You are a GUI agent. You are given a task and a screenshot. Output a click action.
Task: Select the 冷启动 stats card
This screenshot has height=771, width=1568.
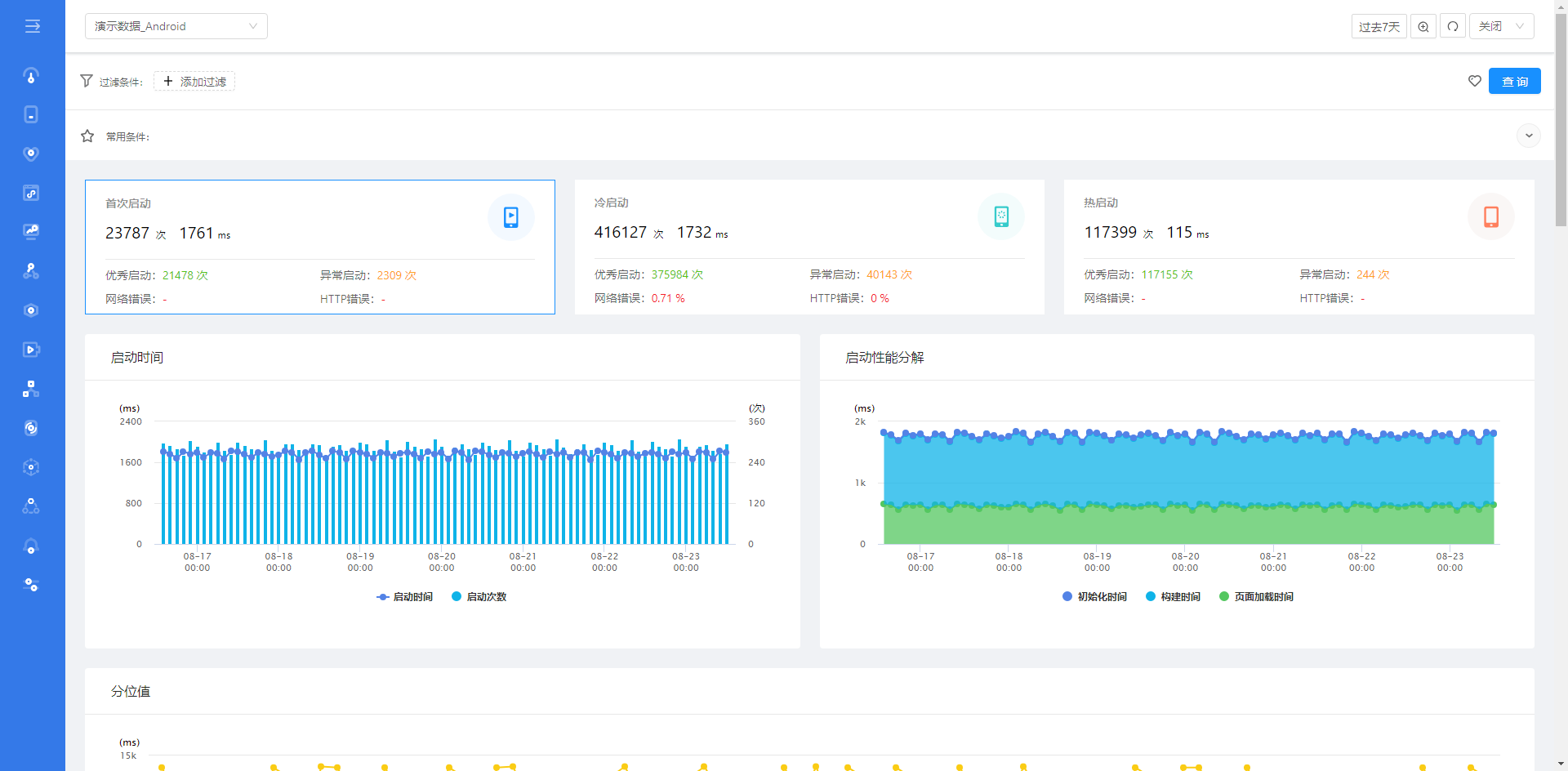coord(808,247)
